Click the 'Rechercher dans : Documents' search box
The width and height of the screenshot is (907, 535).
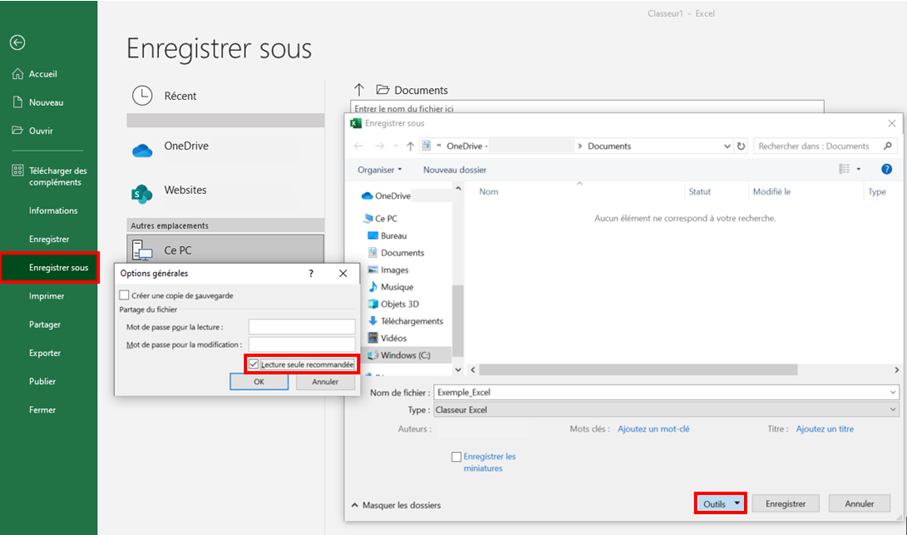pyautogui.click(x=824, y=146)
